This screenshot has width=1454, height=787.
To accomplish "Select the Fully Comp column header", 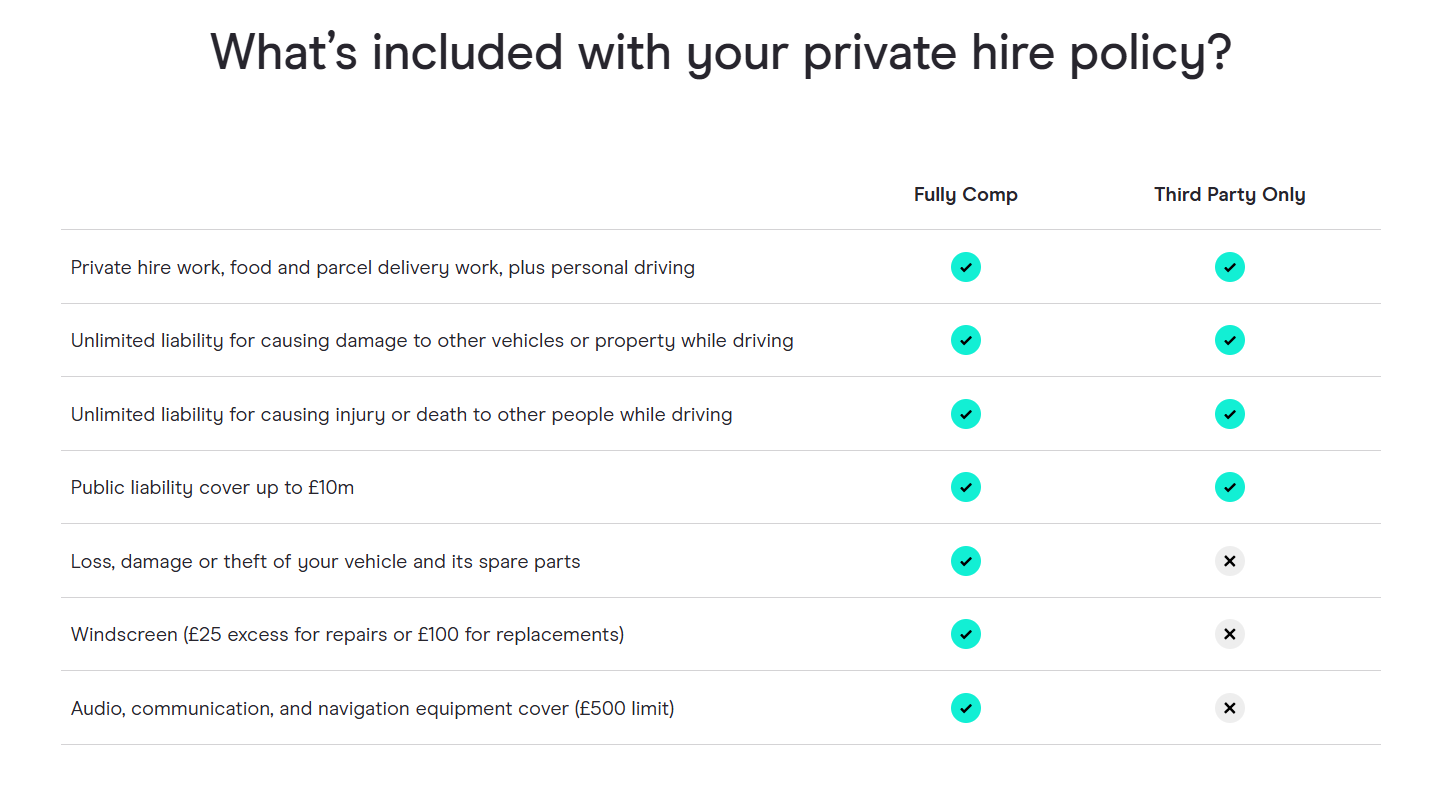I will (966, 195).
